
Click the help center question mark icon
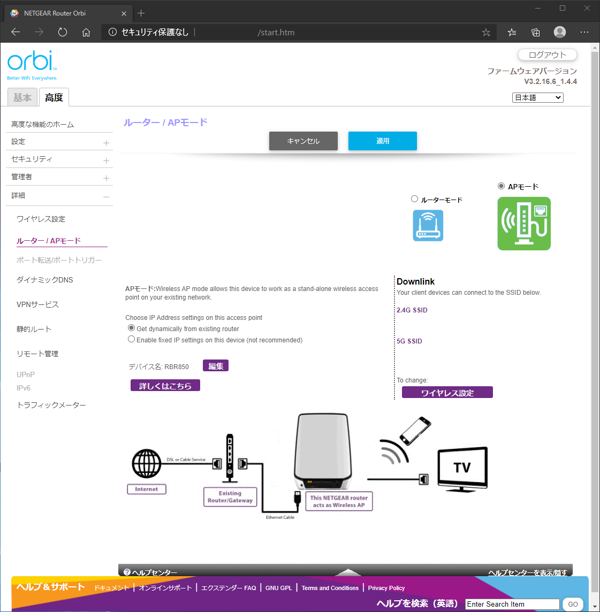[127, 572]
